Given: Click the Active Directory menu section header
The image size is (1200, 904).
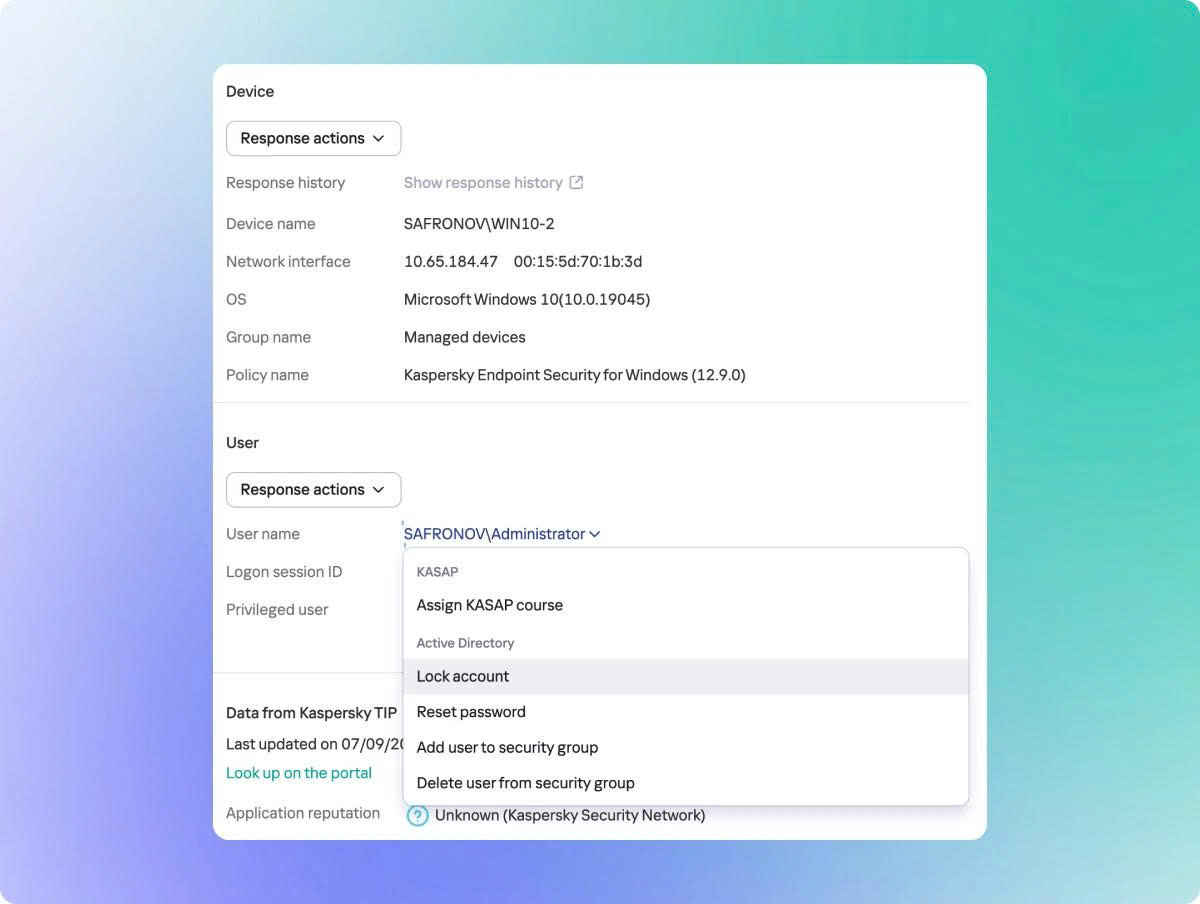Looking at the screenshot, I should [465, 643].
